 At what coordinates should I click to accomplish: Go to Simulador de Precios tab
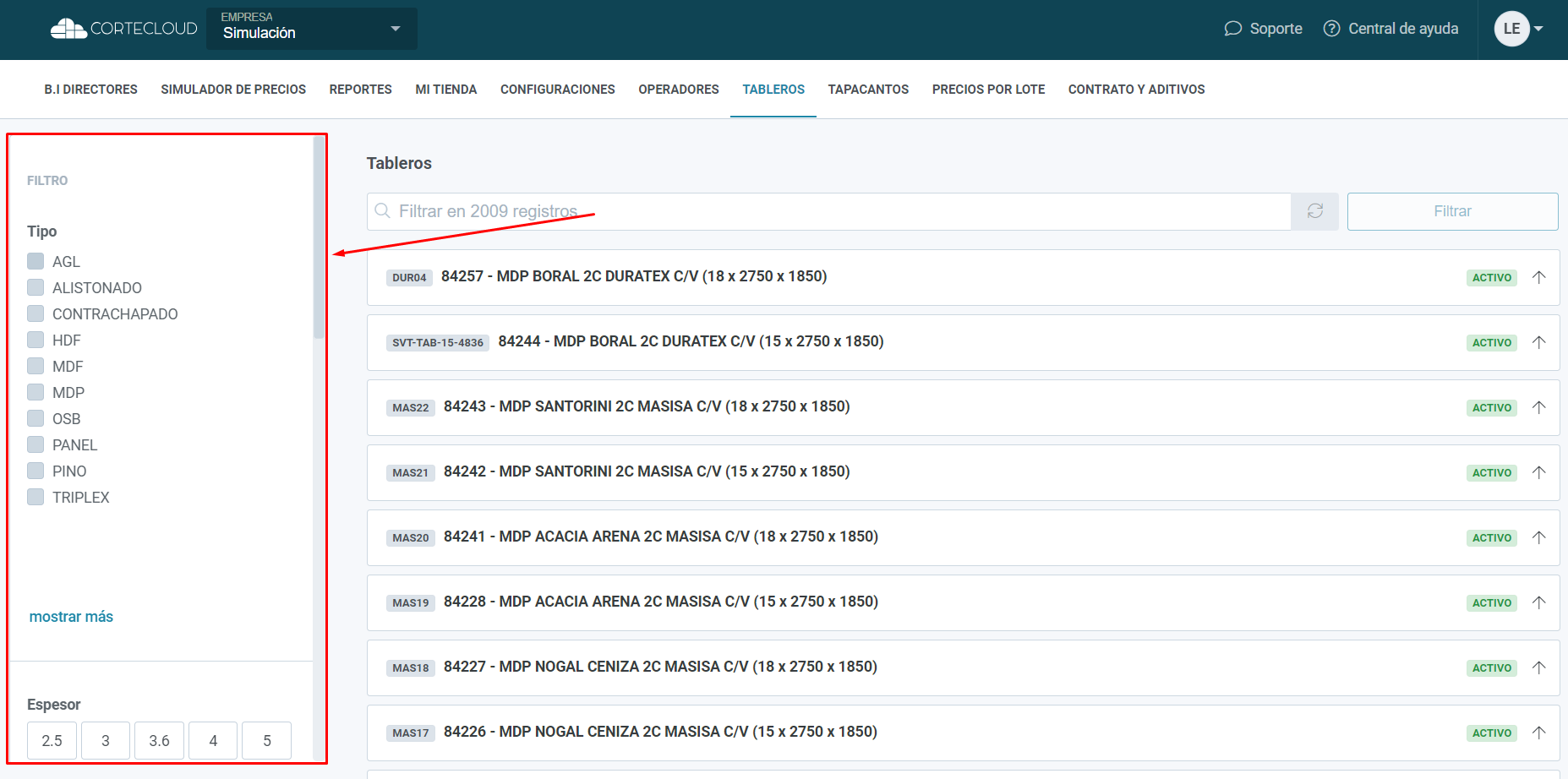click(233, 90)
